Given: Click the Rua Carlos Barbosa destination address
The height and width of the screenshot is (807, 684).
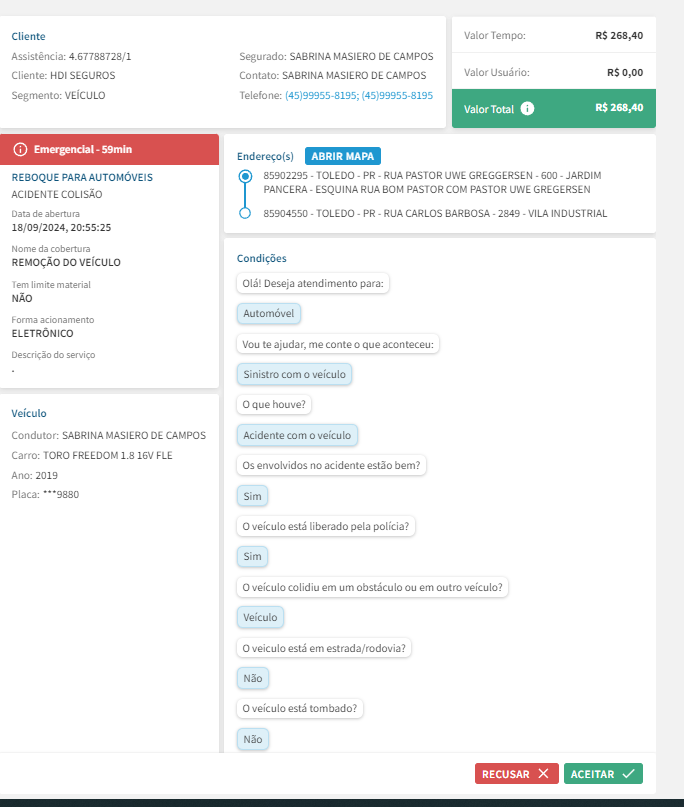Looking at the screenshot, I should coord(434,213).
